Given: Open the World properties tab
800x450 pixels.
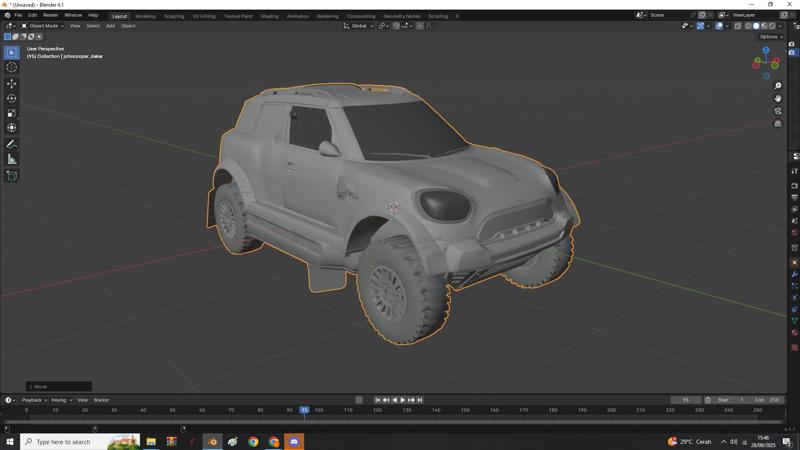Looking at the screenshot, I should pyautogui.click(x=794, y=233).
